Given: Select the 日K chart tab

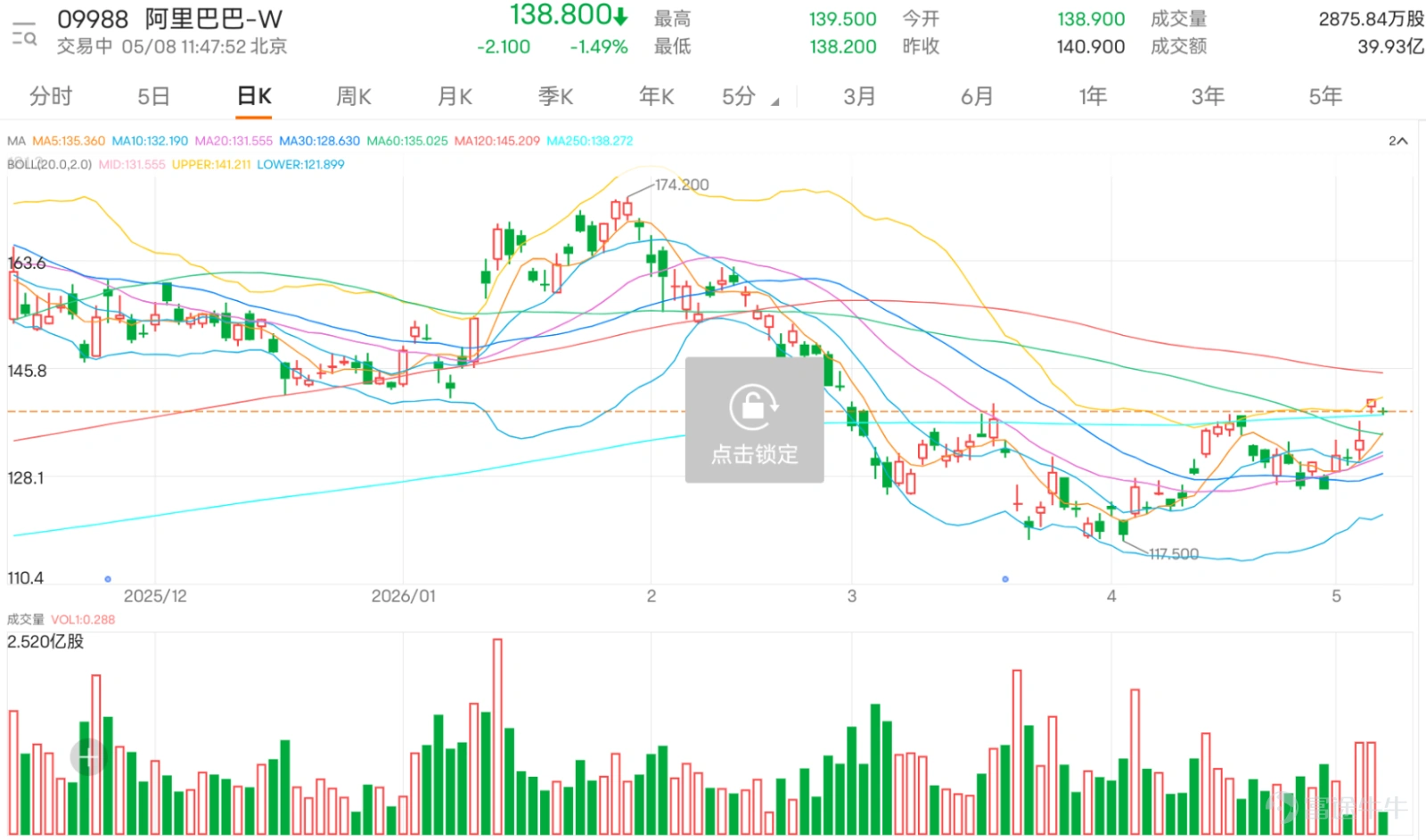Looking at the screenshot, I should tap(254, 96).
